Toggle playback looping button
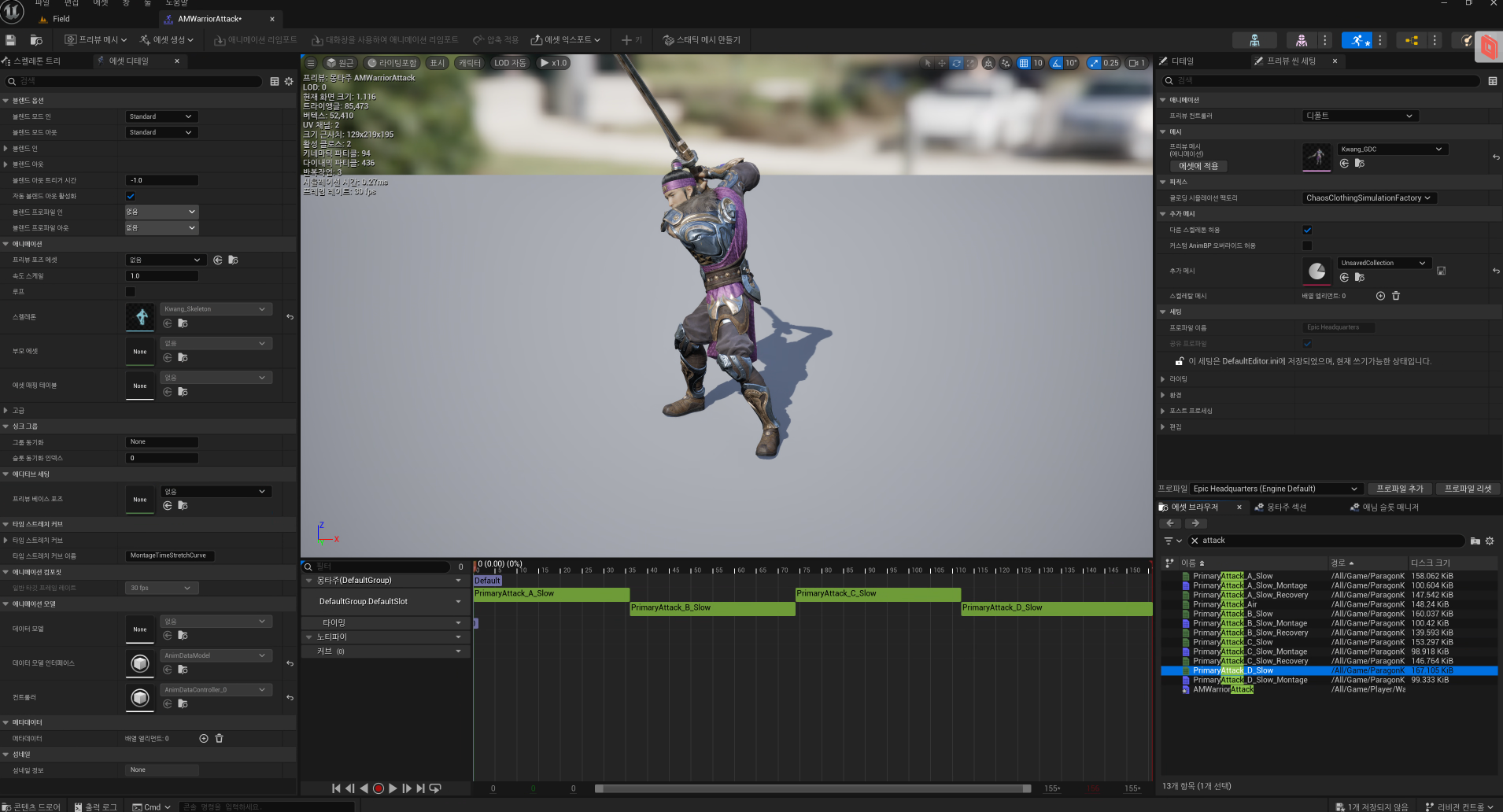The width and height of the screenshot is (1503, 812). pyautogui.click(x=435, y=788)
